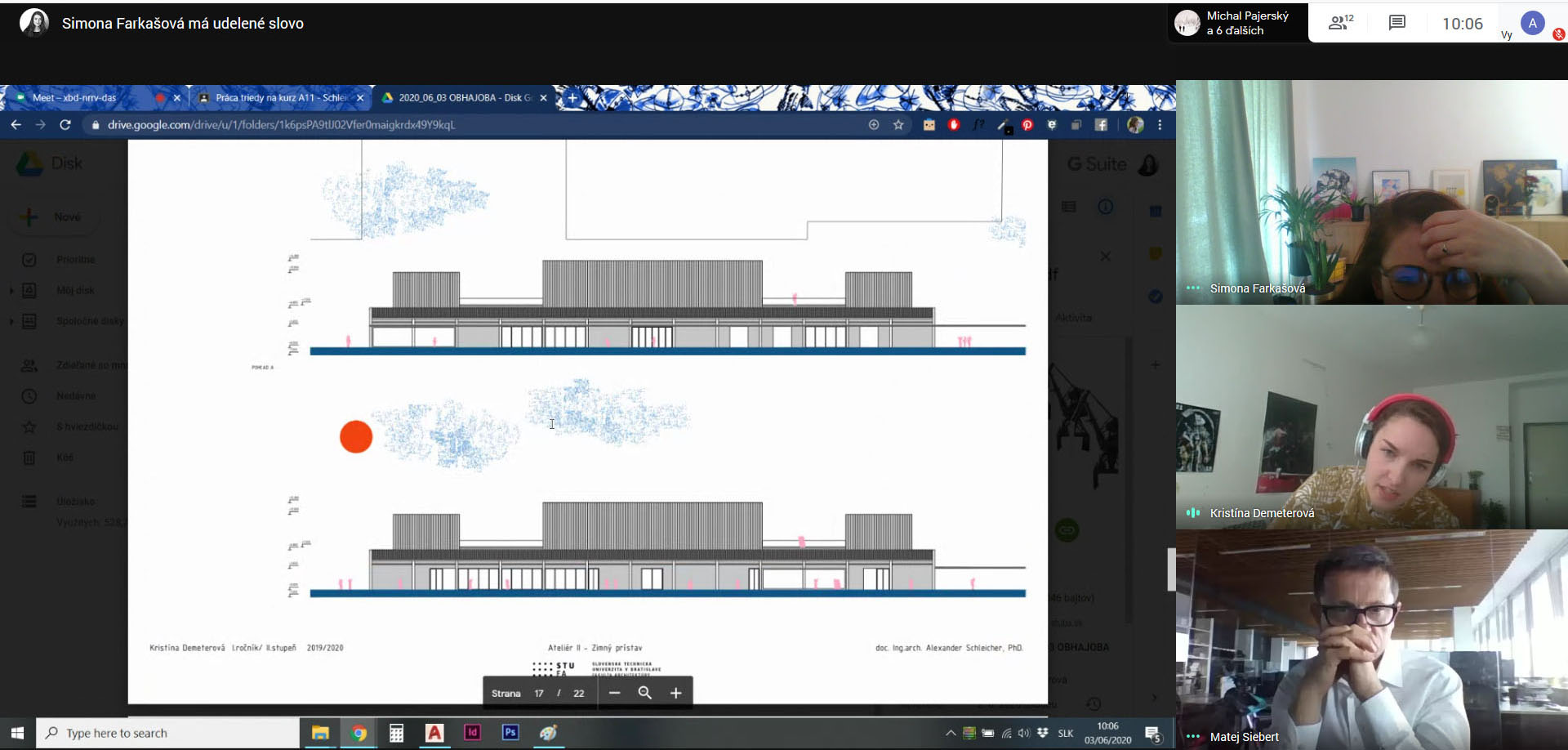Screen dimensions: 1568x750
Task: Open the Chrome three-dot menu
Action: 1160,125
